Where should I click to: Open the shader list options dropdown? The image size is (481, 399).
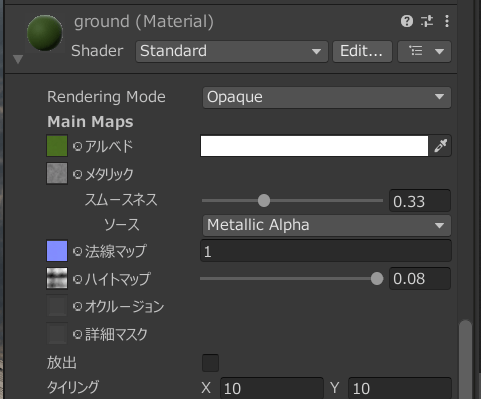[424, 51]
